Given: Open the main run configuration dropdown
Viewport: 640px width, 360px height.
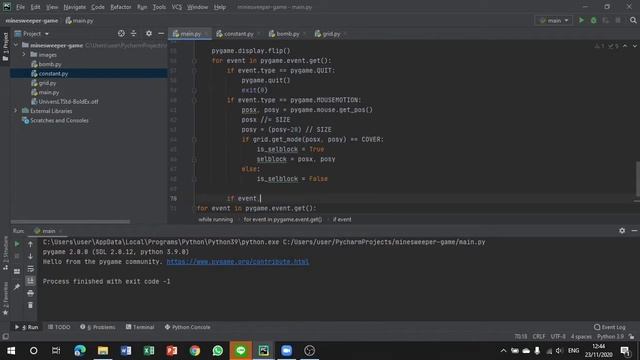Looking at the screenshot, I should (554, 20).
